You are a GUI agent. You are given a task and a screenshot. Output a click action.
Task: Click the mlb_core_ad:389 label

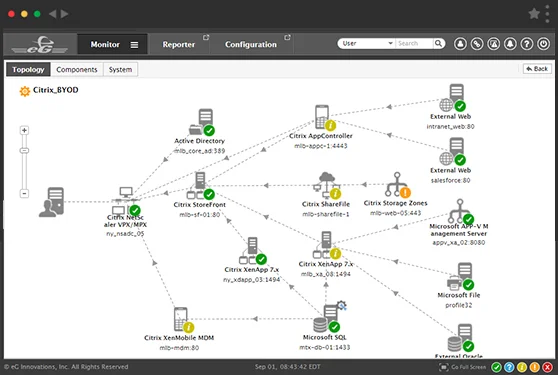click(x=200, y=151)
